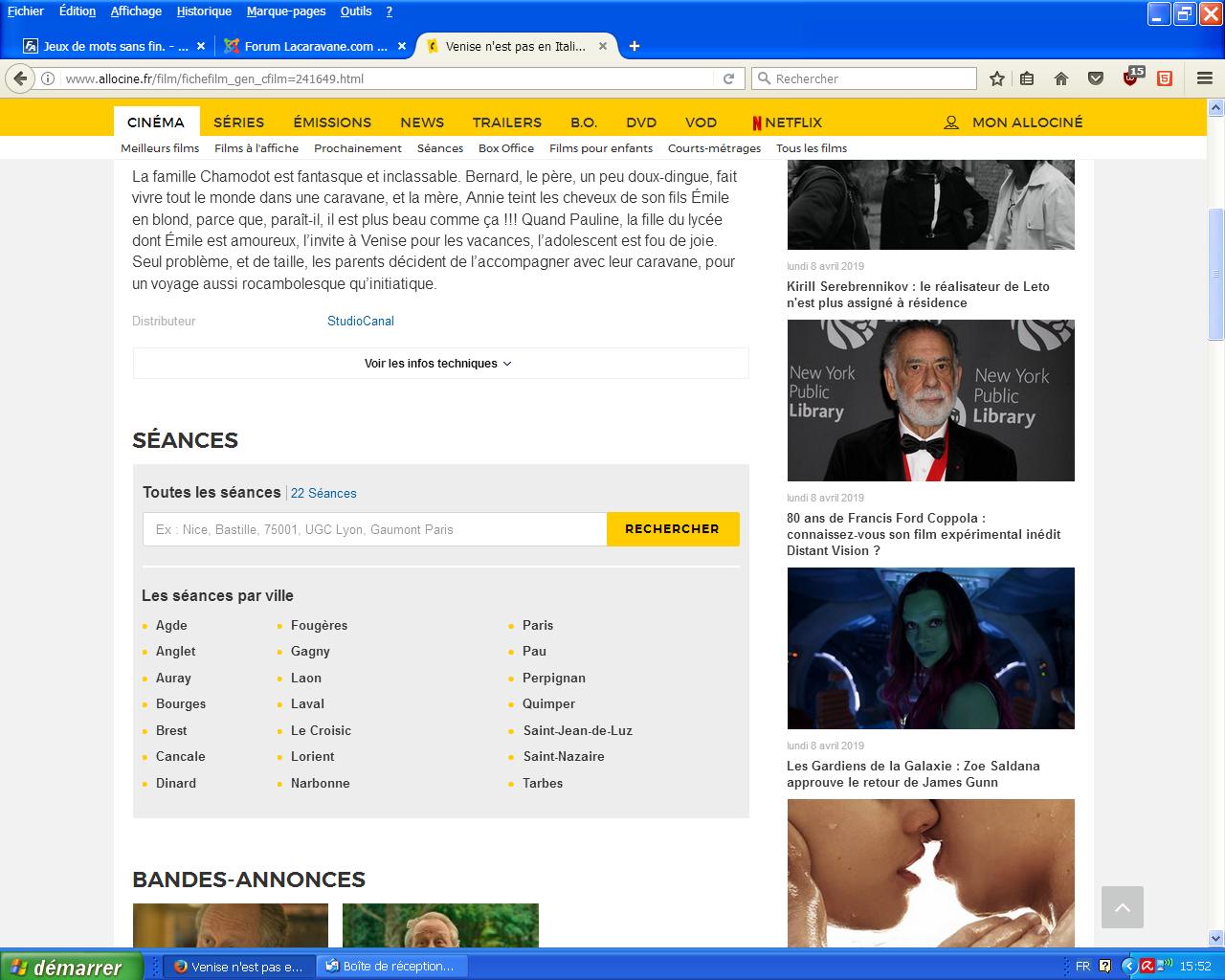Viewport: 1225px width, 980px height.
Task: Bookmark this page with the star icon
Action: [x=996, y=78]
